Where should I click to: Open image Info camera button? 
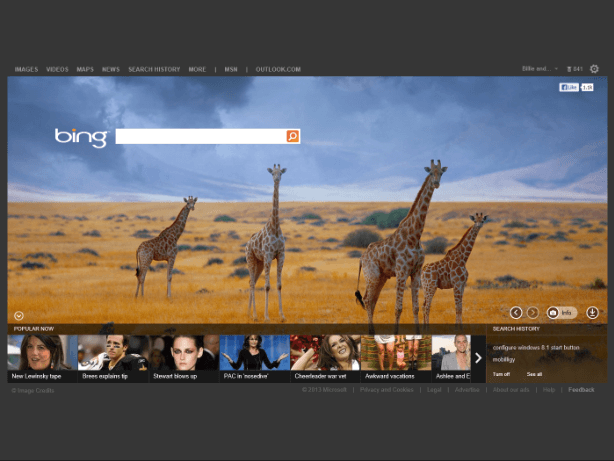coord(562,313)
